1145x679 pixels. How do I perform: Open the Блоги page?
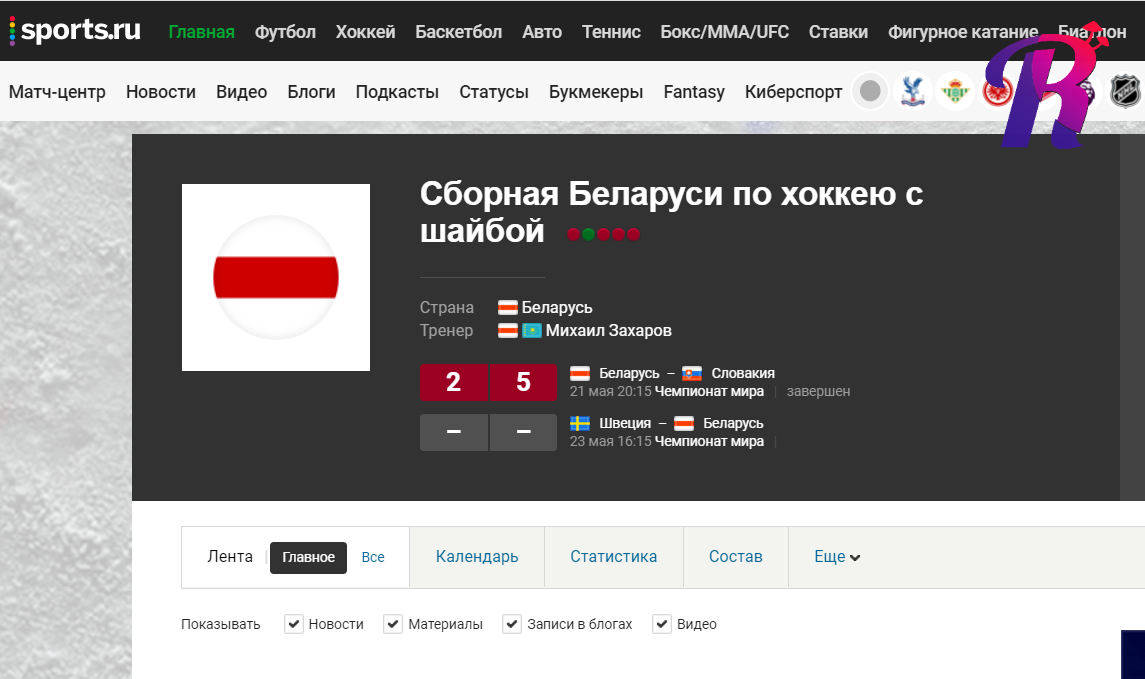(311, 92)
